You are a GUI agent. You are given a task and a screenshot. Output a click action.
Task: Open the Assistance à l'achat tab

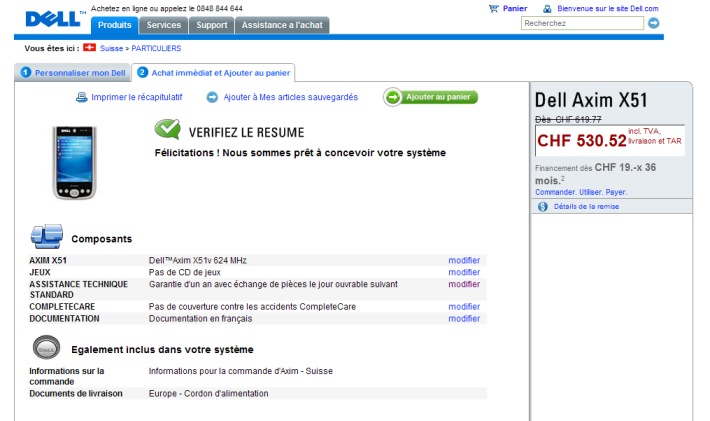(x=282, y=25)
